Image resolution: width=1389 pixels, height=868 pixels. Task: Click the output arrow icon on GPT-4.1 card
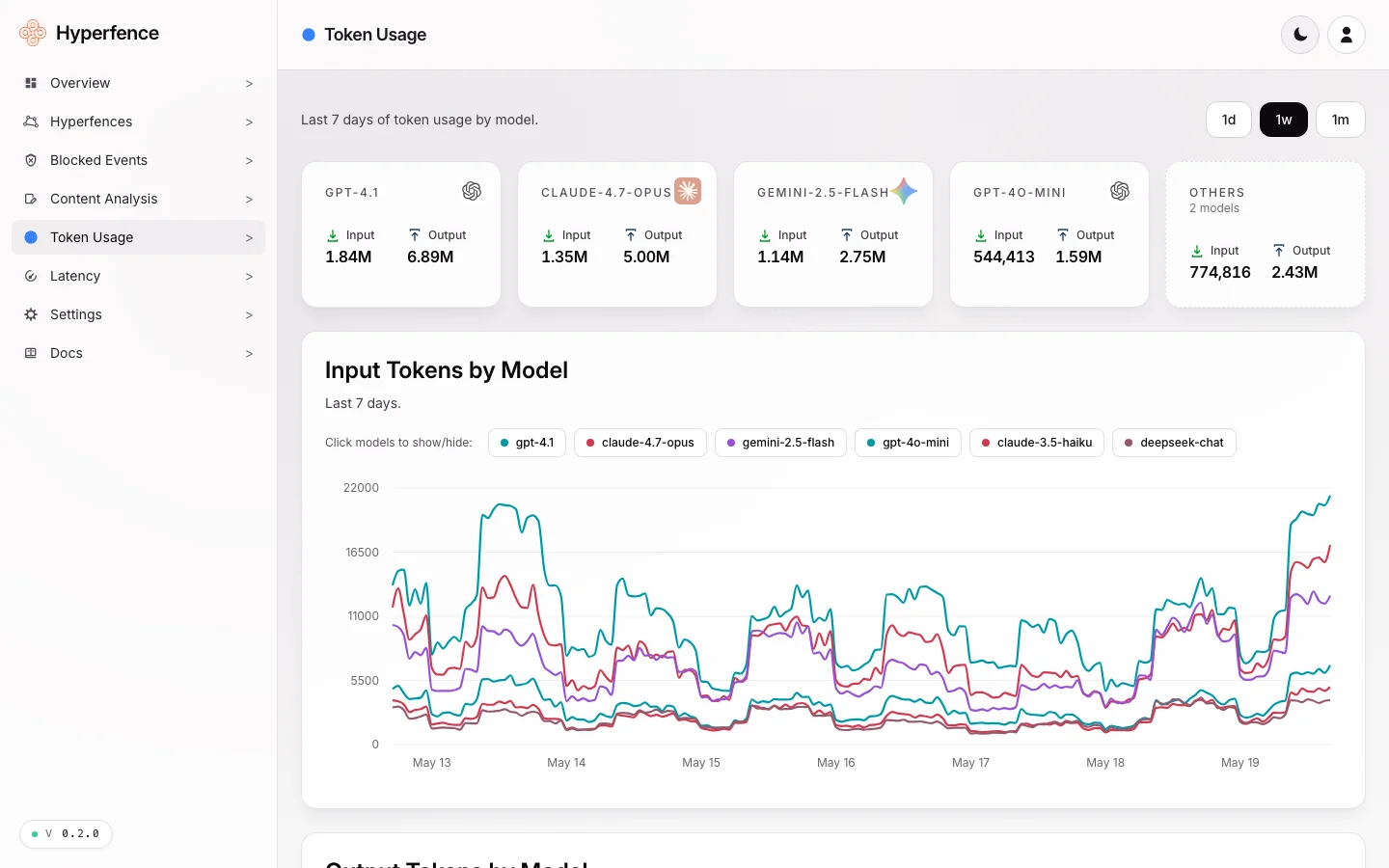[x=415, y=235]
